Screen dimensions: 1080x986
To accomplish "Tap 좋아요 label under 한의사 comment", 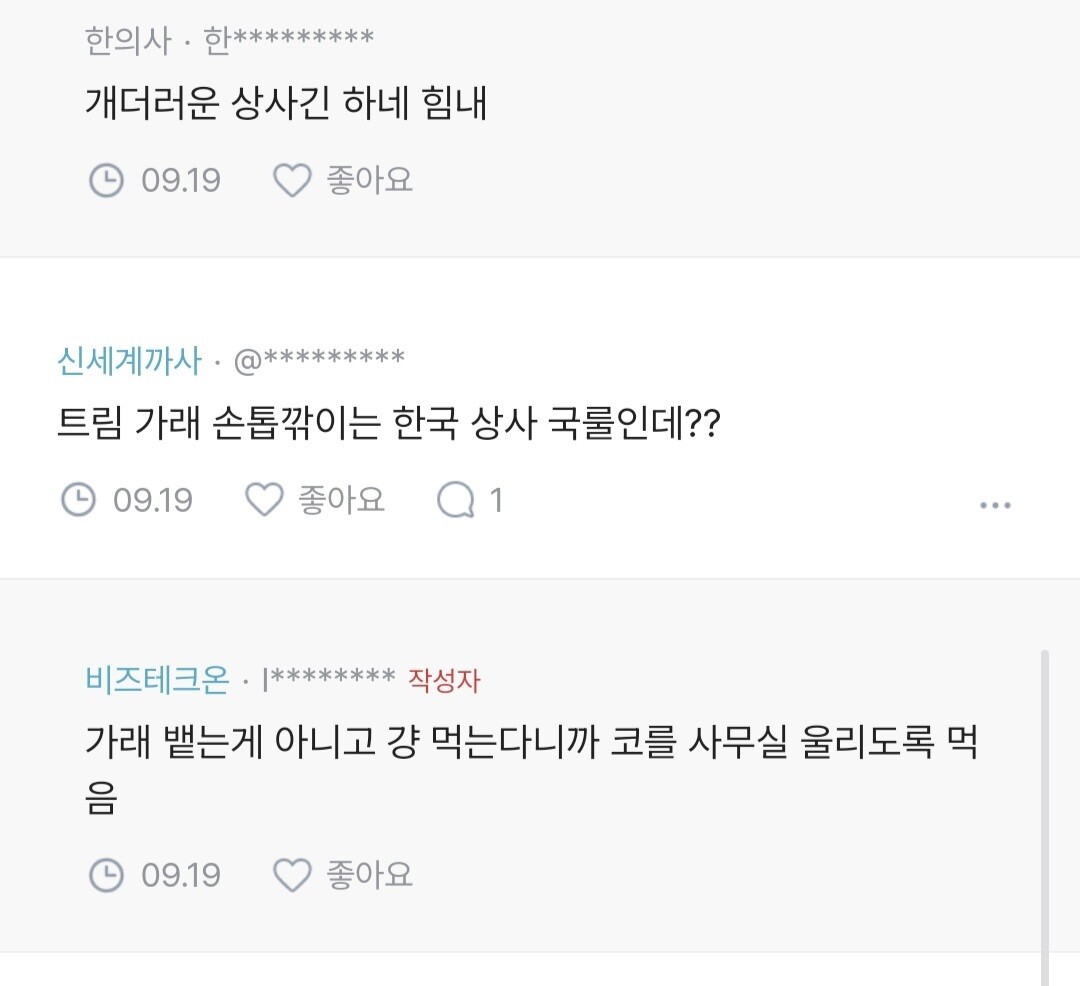I will (x=370, y=181).
